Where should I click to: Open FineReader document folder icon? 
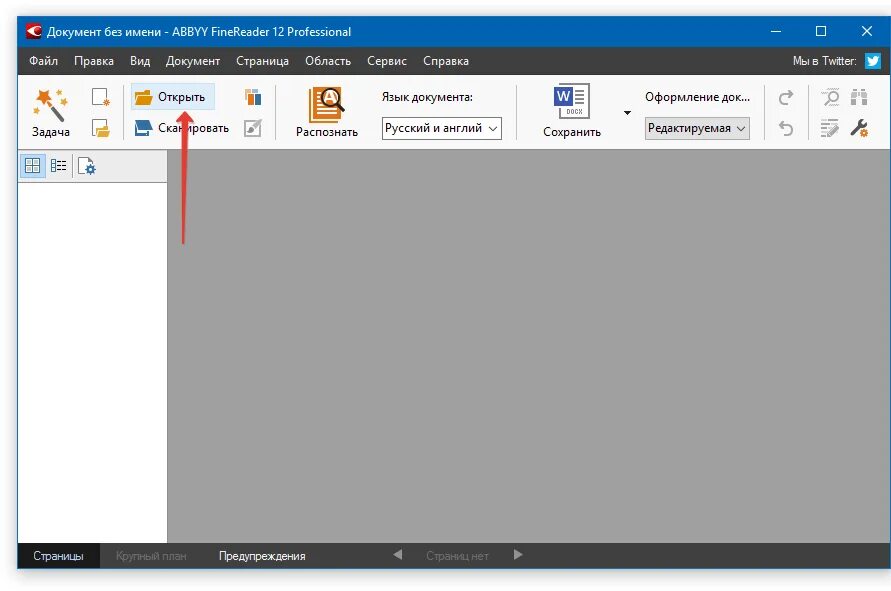point(101,128)
